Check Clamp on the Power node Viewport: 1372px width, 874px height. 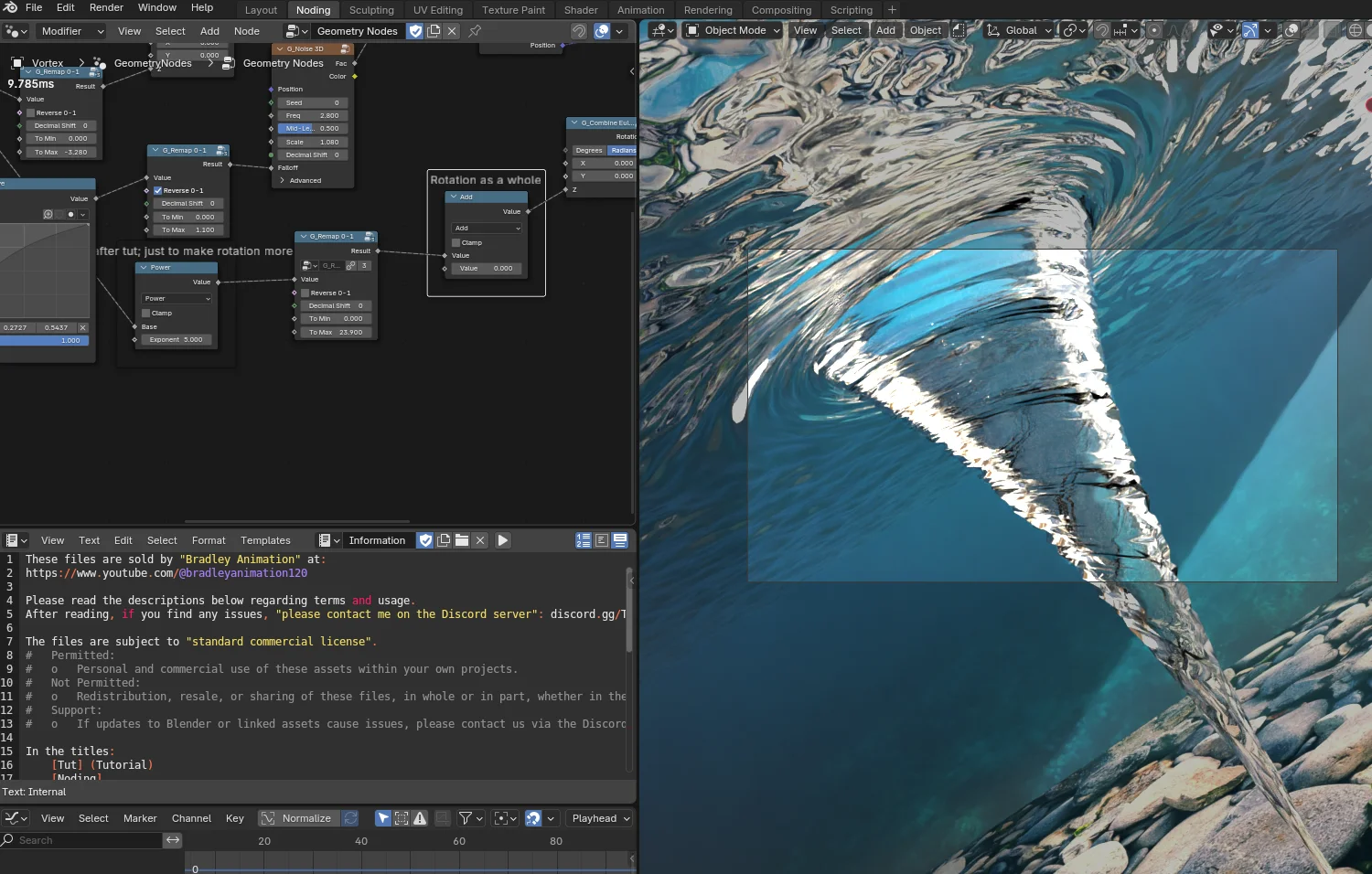tap(145, 313)
